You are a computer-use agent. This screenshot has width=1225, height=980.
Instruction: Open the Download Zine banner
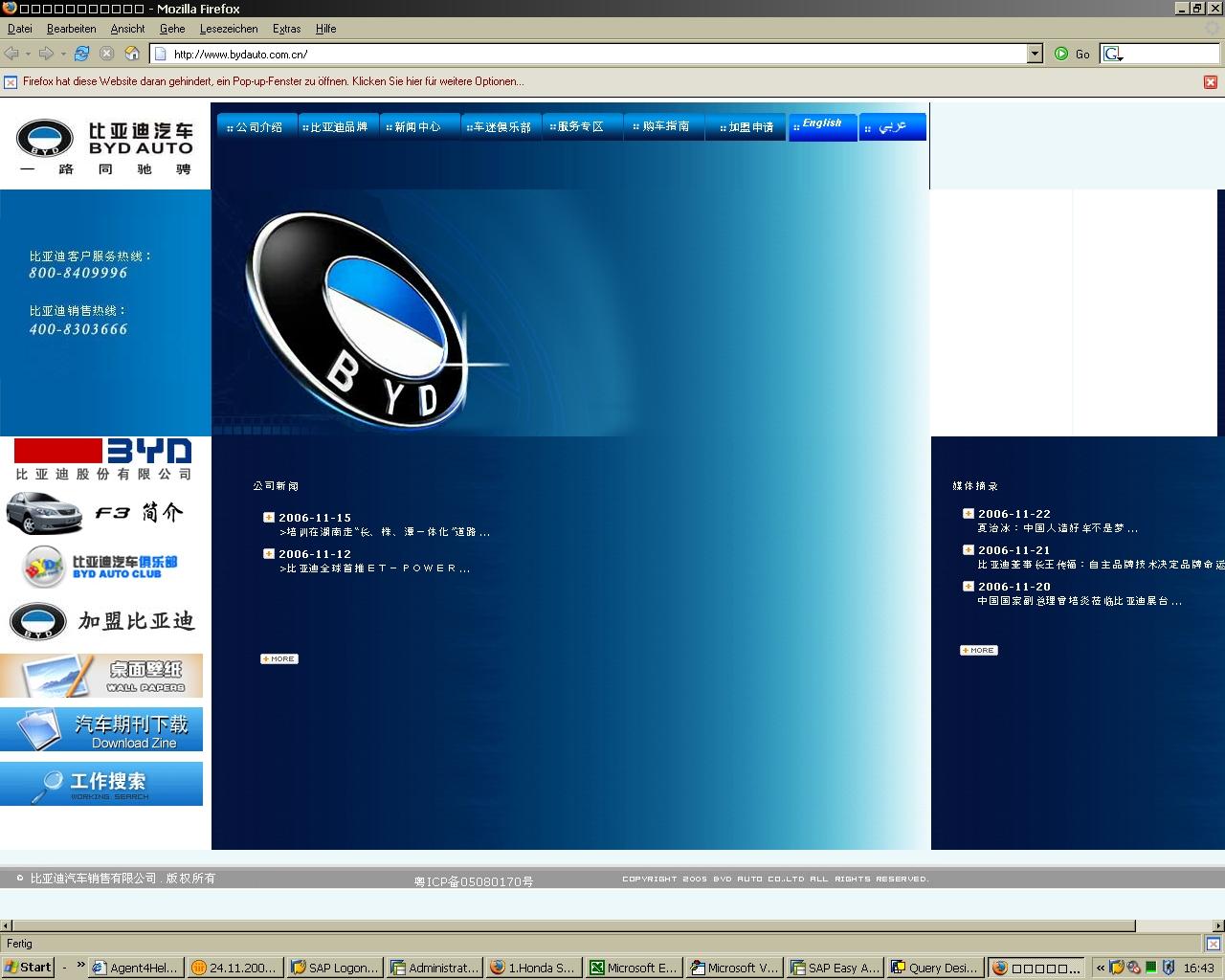click(101, 729)
